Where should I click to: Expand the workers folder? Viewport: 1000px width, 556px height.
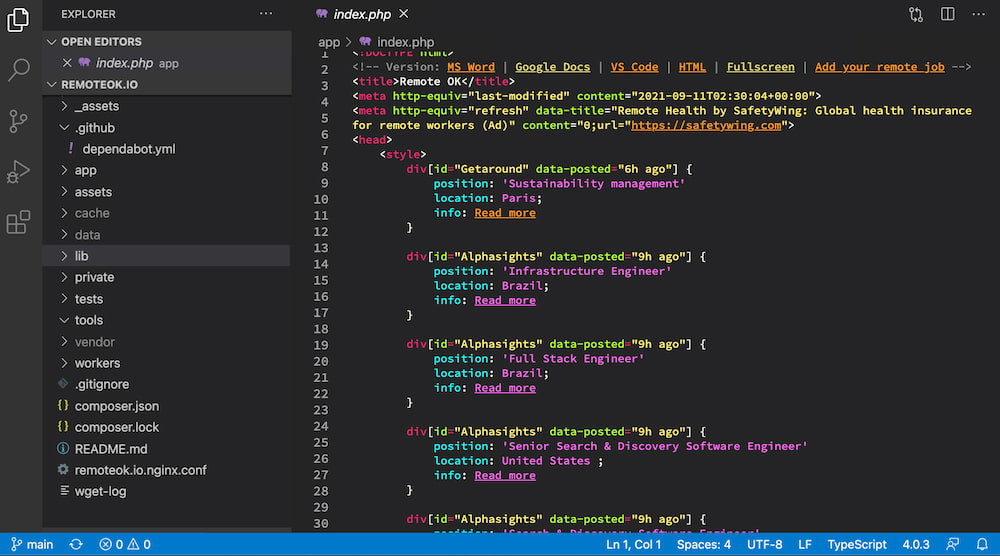[x=96, y=363]
